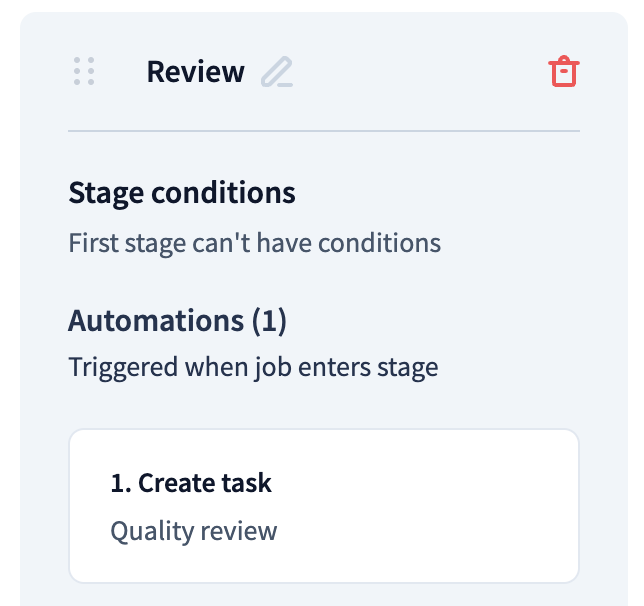
Task: Click the blank header area left of the trash icon
Action: [420, 72]
